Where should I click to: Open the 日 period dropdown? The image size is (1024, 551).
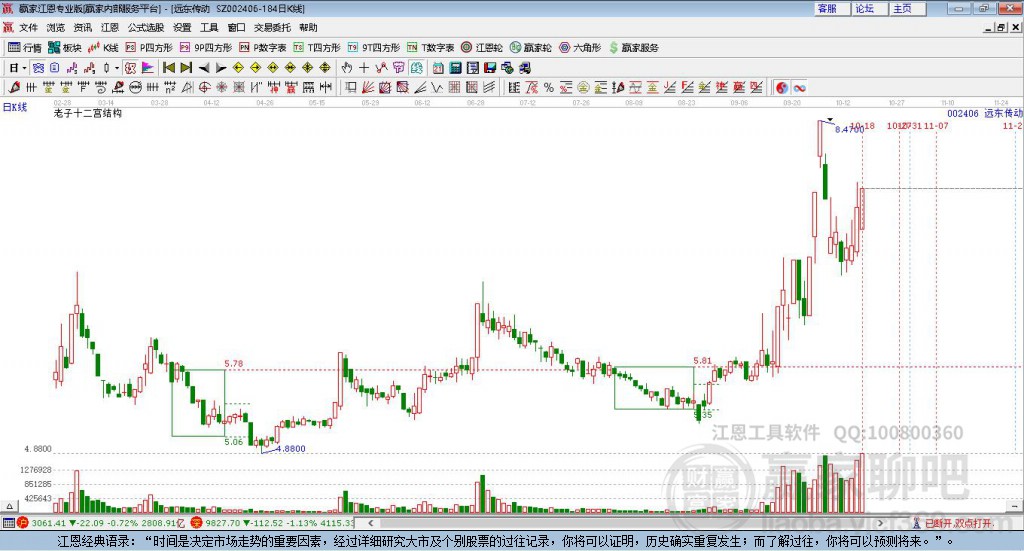[x=18, y=68]
